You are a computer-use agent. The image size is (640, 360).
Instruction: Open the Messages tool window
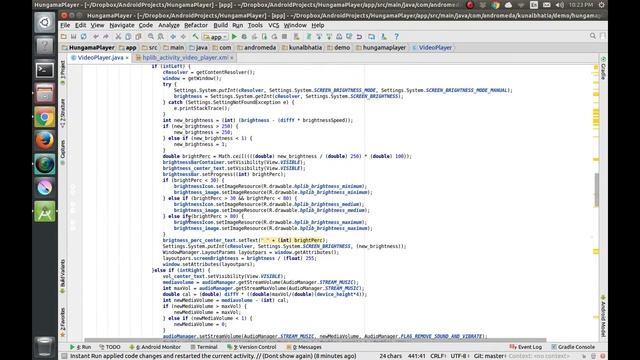(x=304, y=347)
